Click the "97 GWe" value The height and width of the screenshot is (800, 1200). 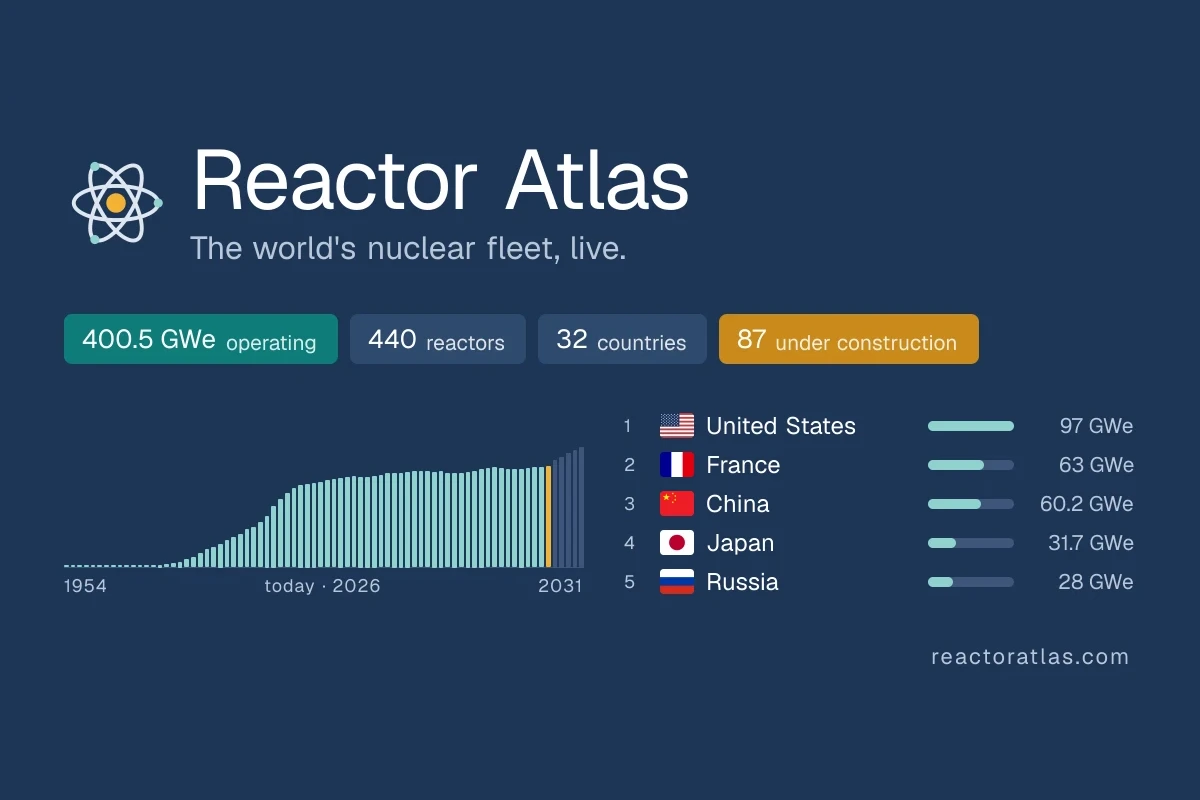(x=1096, y=426)
